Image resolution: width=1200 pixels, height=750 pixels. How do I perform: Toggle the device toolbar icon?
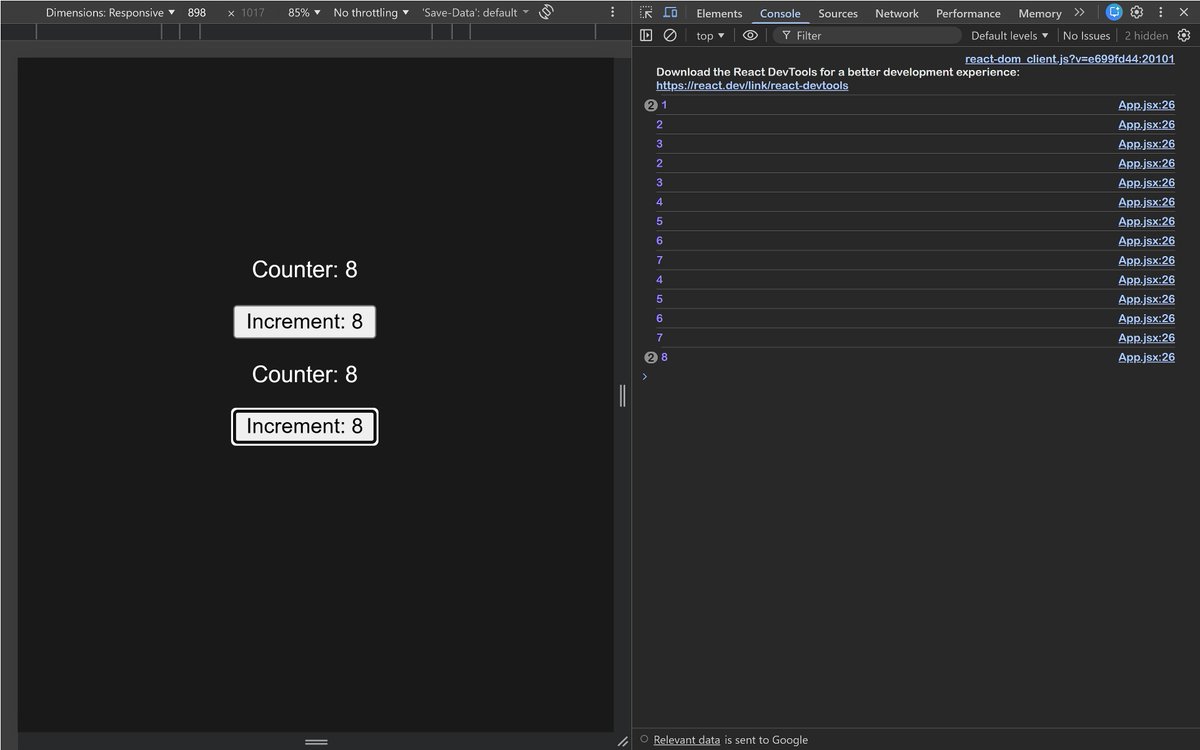coord(669,13)
